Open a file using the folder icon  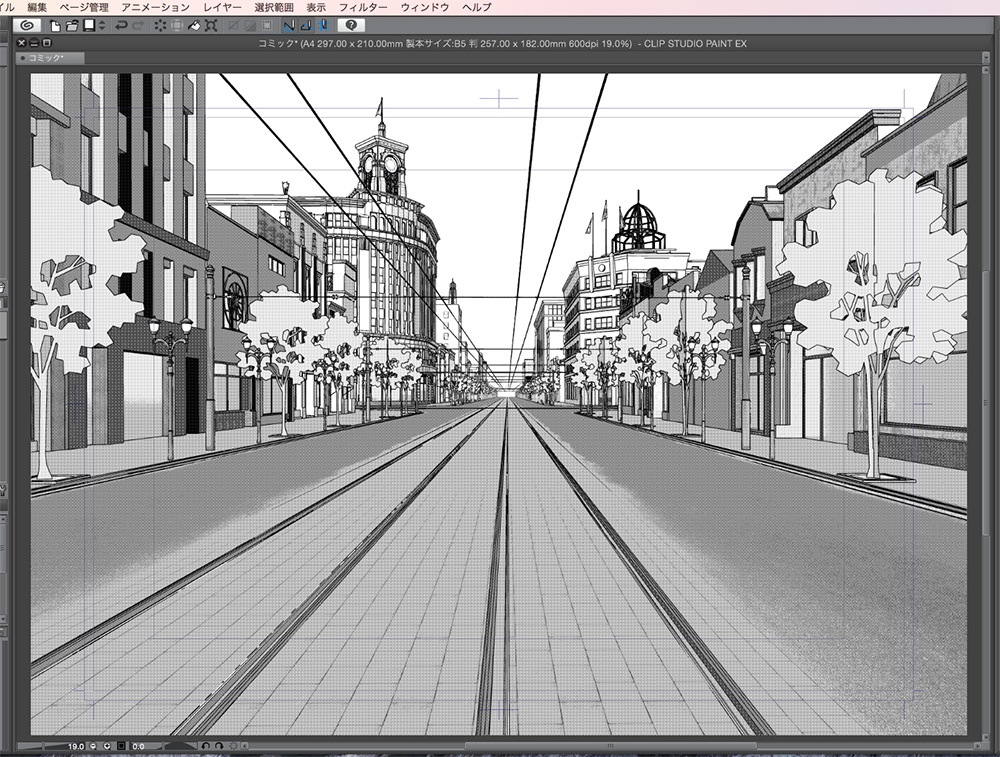[72, 24]
